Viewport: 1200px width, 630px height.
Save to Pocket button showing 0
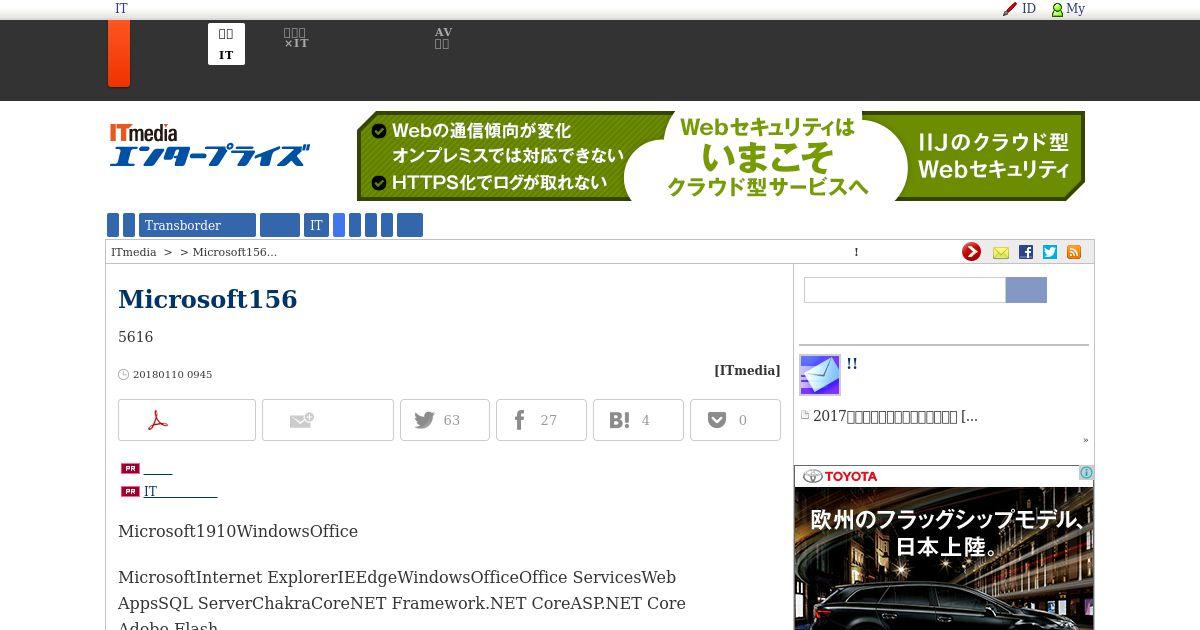click(x=735, y=420)
